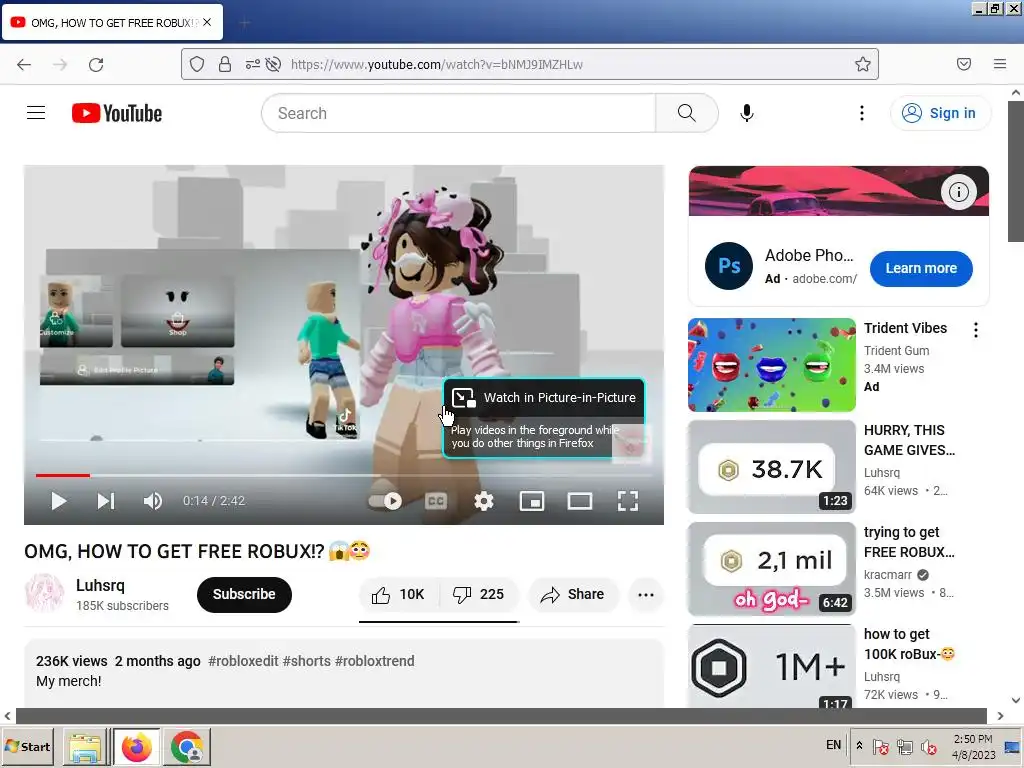The height and width of the screenshot is (768, 1024).
Task: Close the FREE ROBUX tab
Action: tap(207, 22)
